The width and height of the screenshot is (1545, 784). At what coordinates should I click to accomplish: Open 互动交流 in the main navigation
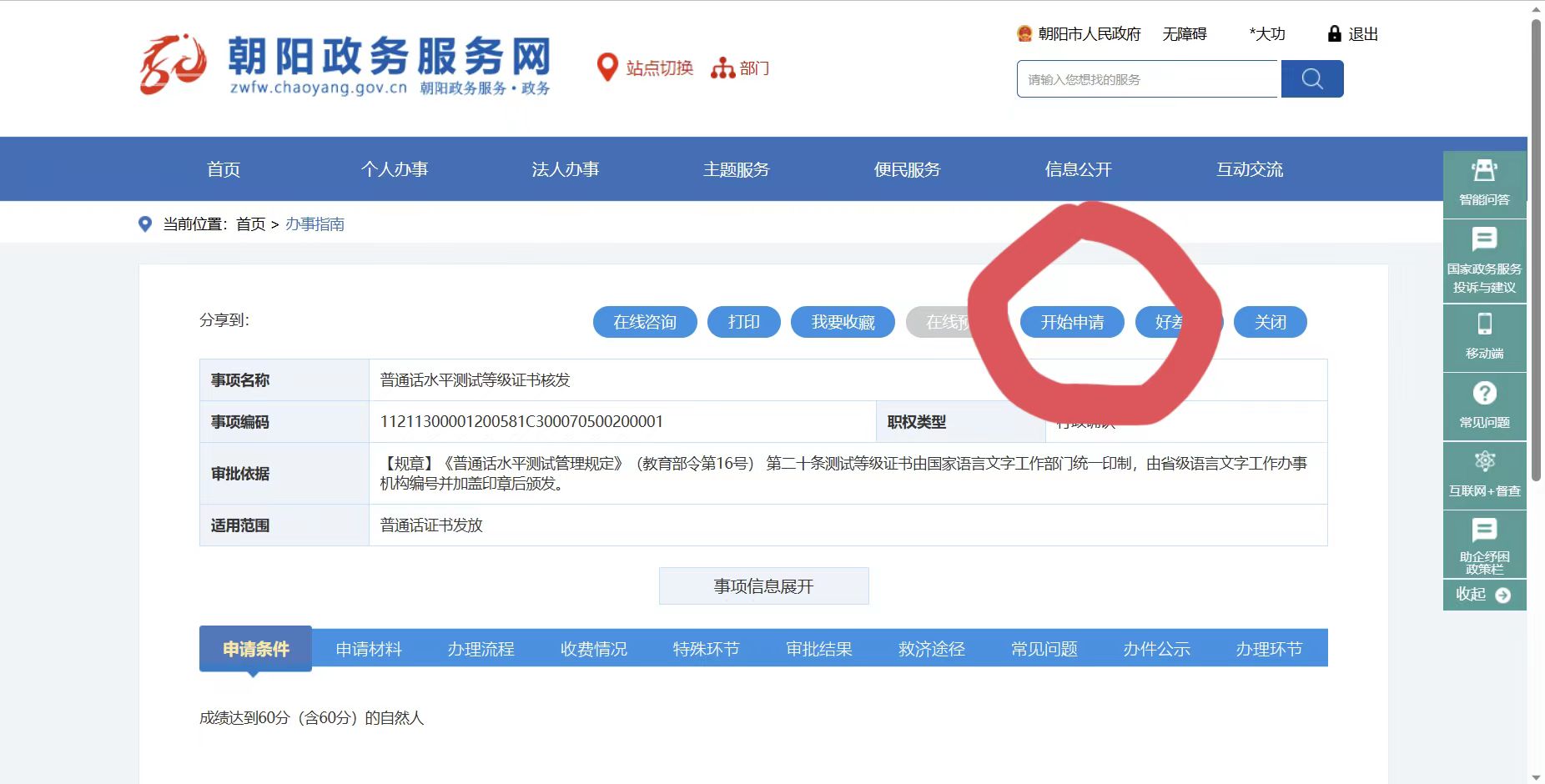[1250, 169]
